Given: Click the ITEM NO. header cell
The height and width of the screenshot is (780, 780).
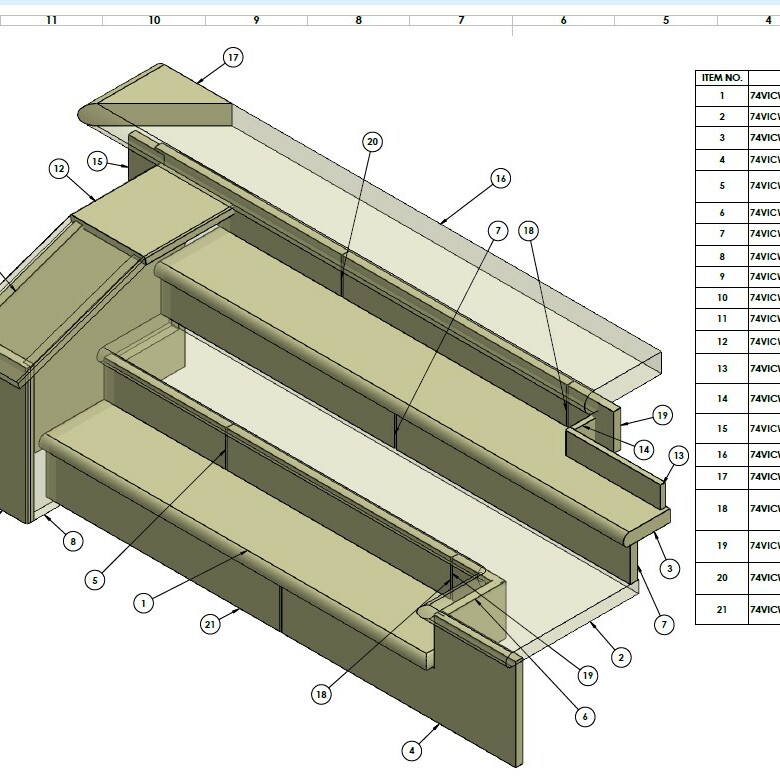Looking at the screenshot, I should [722, 78].
